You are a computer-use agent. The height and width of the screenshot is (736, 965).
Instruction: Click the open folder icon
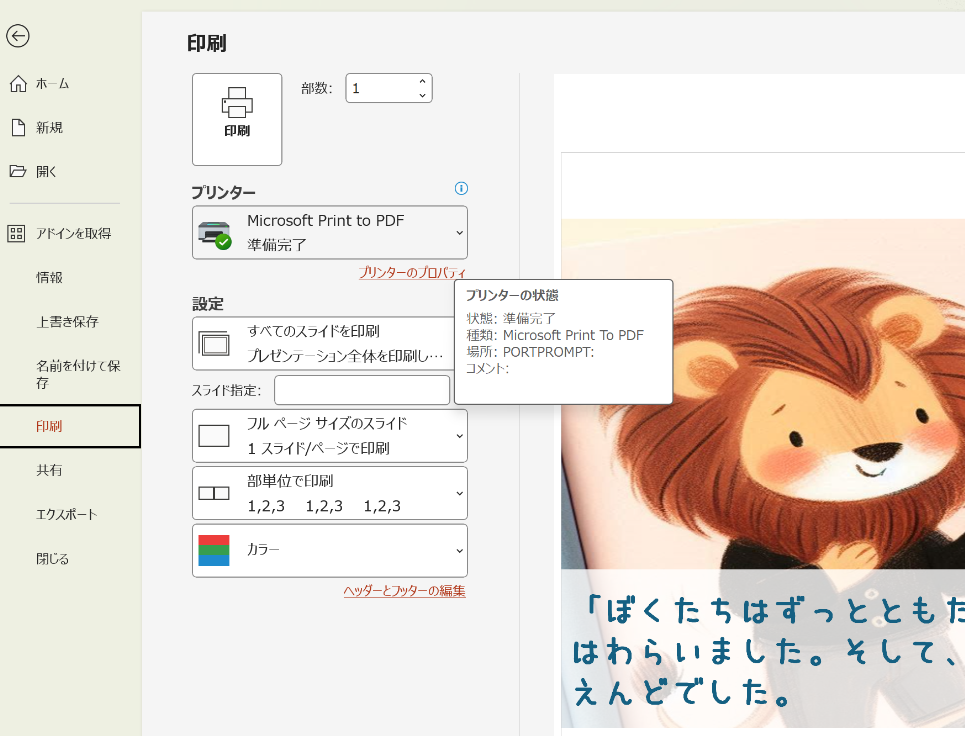(x=18, y=171)
